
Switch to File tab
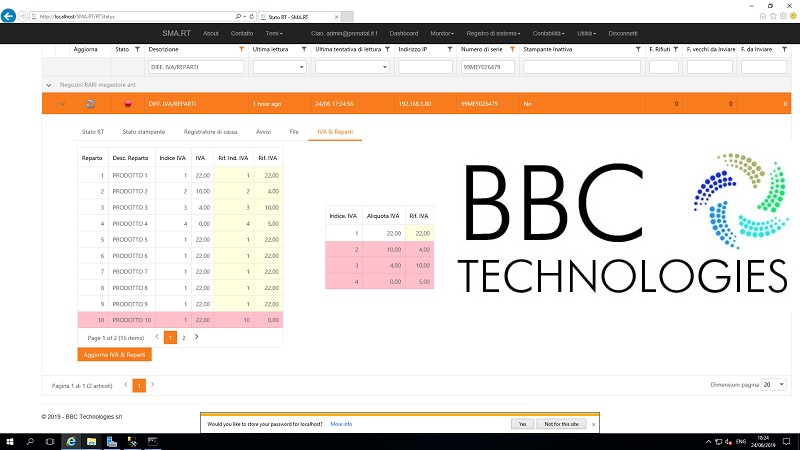[294, 132]
